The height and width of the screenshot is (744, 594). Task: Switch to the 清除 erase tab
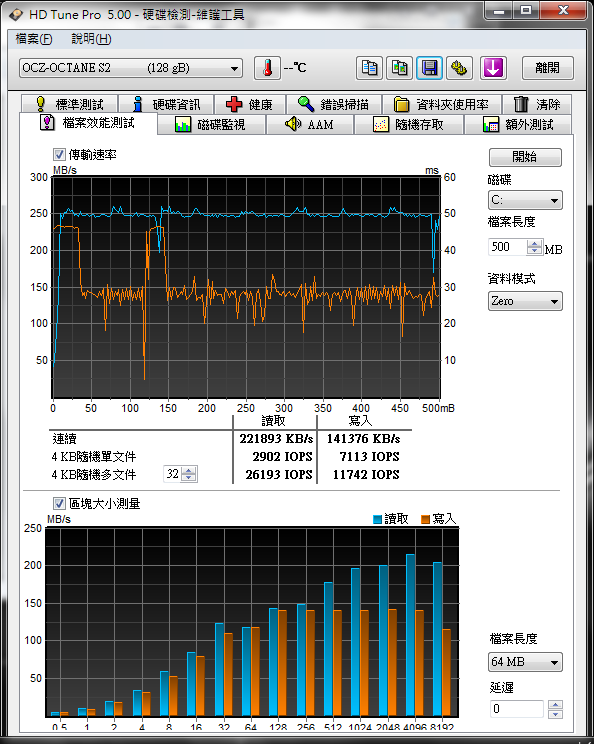pos(537,104)
